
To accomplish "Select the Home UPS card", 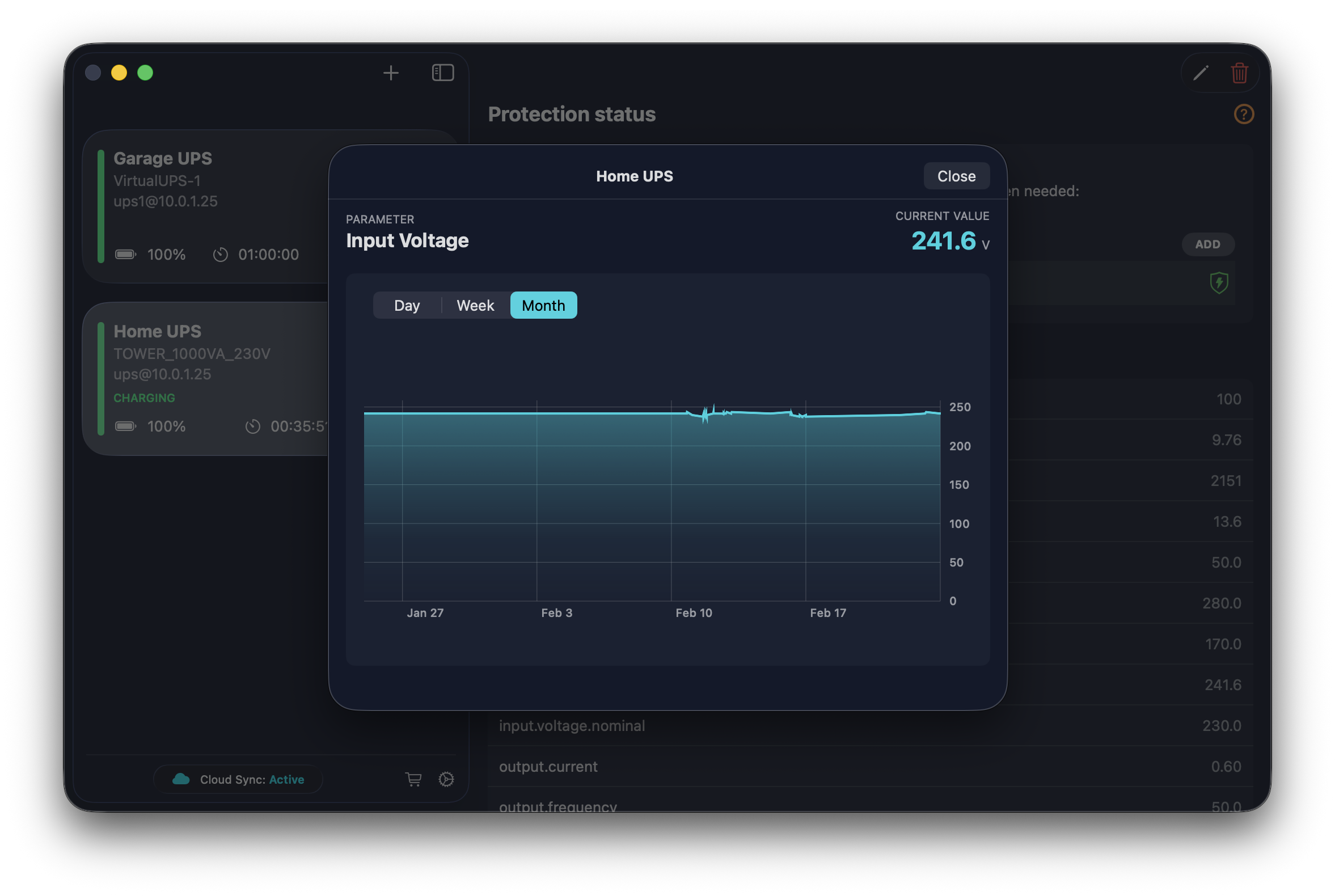I will pos(206,378).
